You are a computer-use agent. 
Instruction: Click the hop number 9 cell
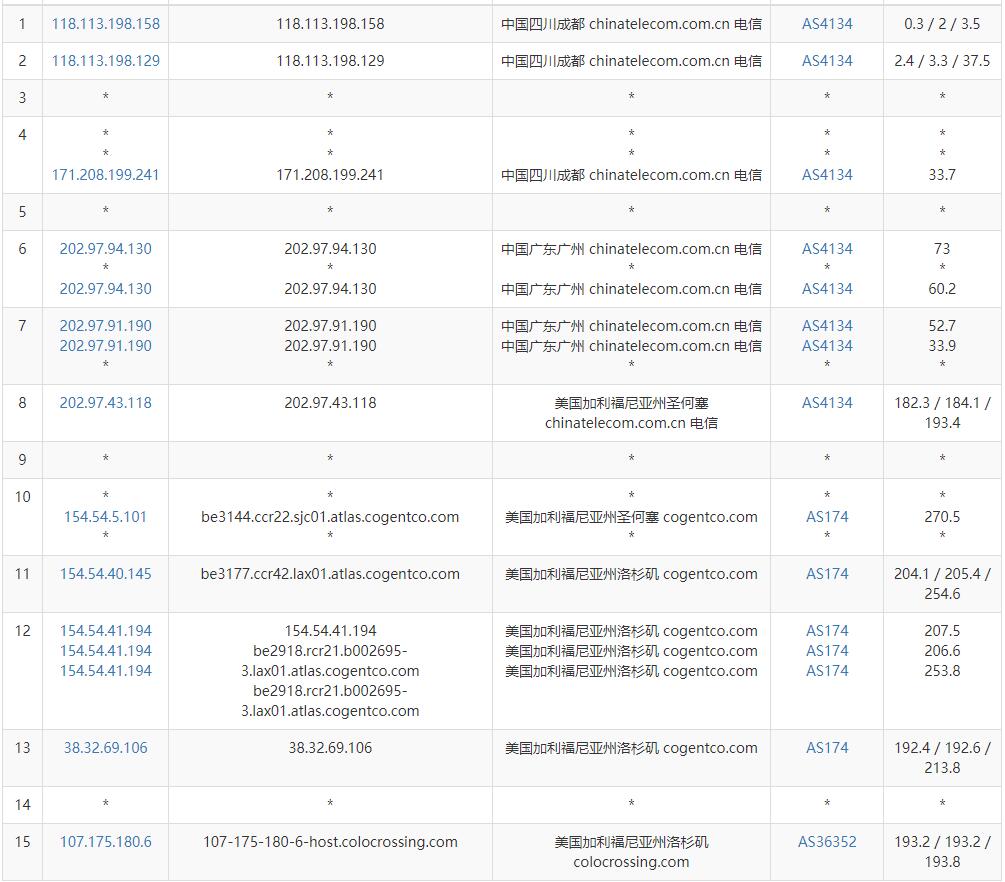pyautogui.click(x=22, y=460)
